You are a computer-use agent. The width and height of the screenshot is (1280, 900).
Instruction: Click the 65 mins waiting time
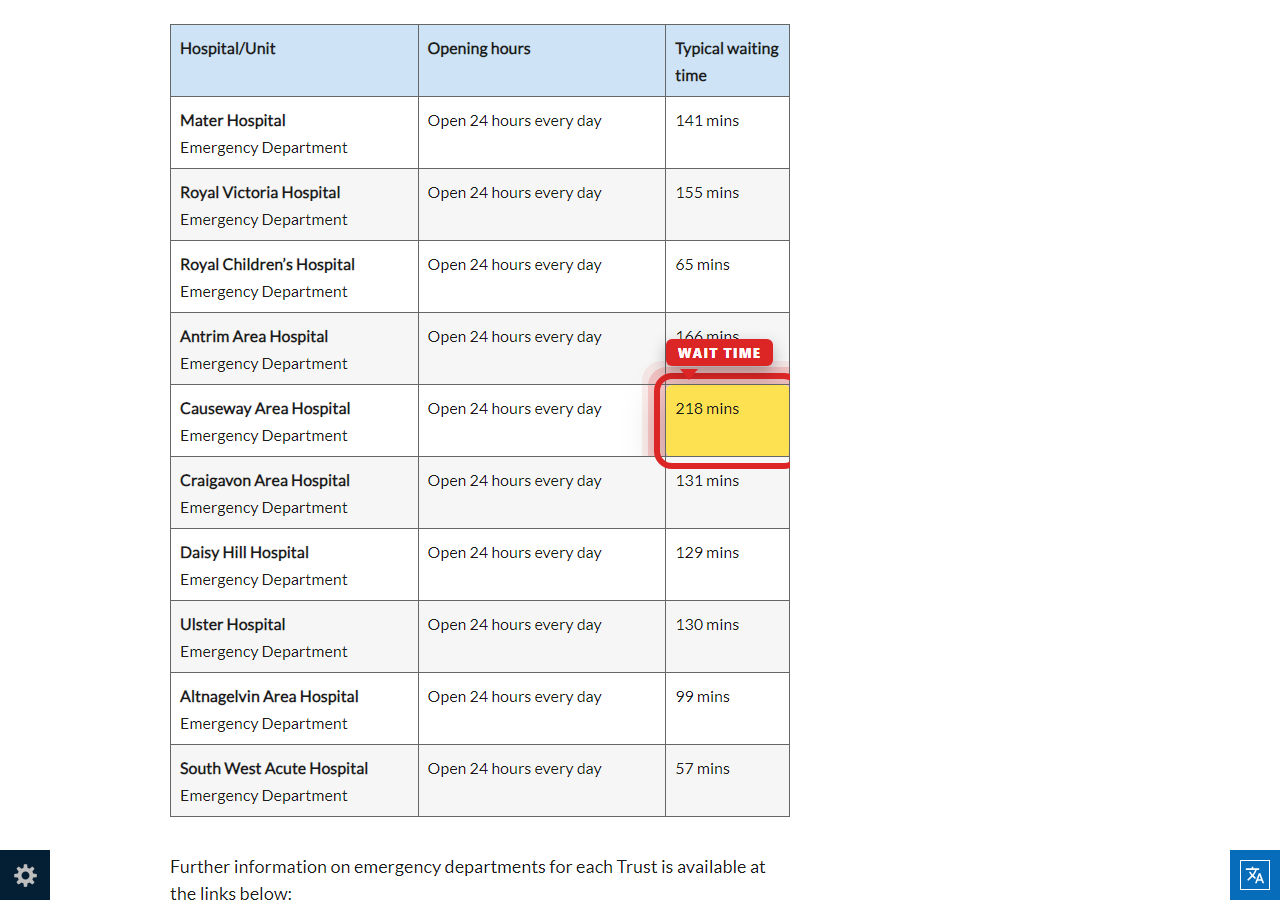point(703,264)
